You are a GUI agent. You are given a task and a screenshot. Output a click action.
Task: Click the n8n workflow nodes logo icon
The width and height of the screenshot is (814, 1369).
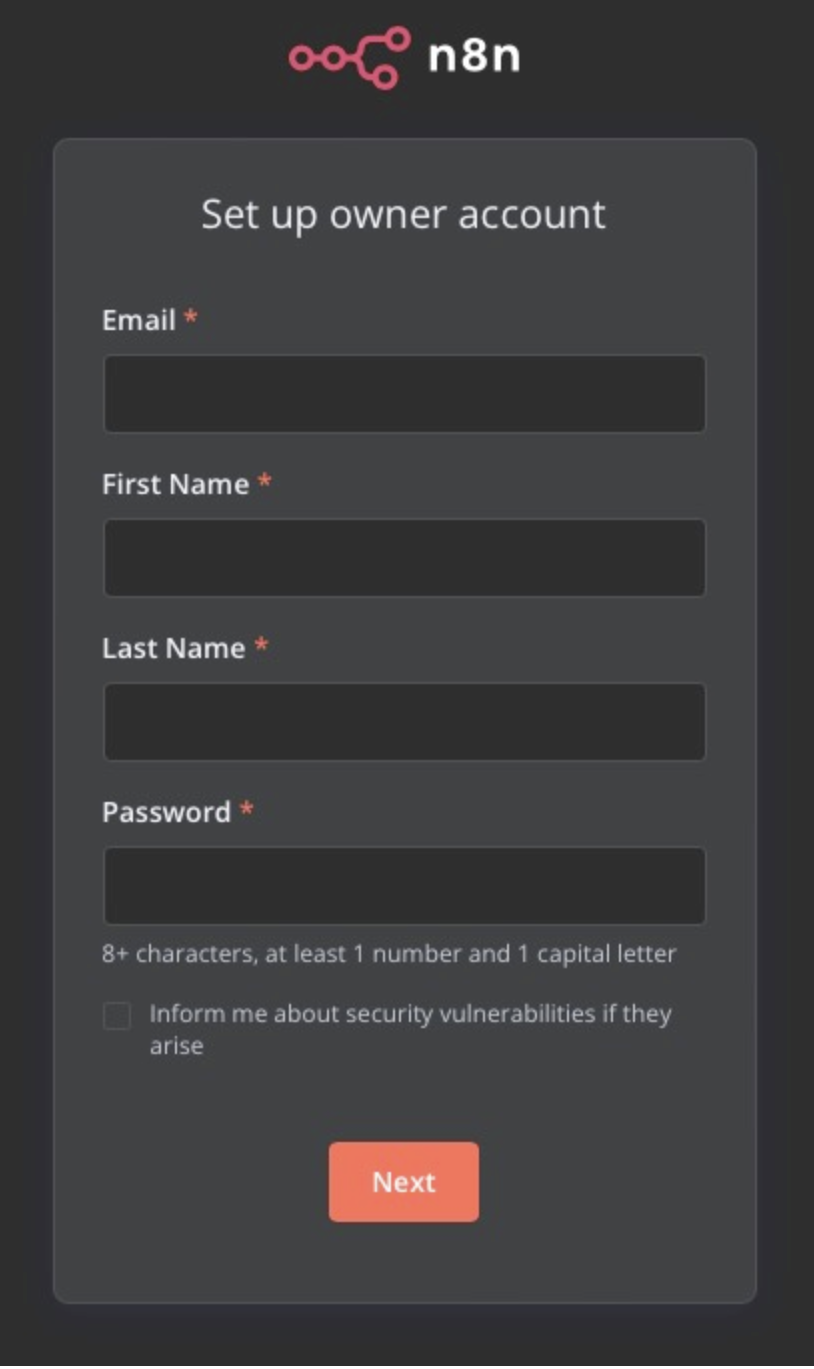[349, 57]
